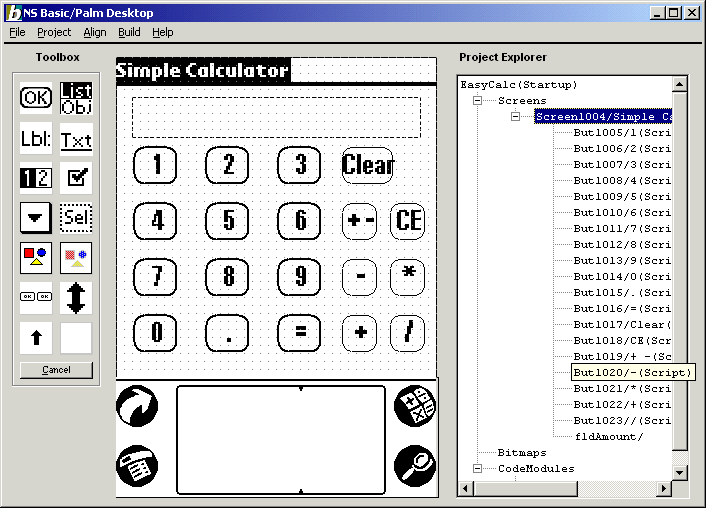Click Project Explorer scroll left arrow

point(466,488)
